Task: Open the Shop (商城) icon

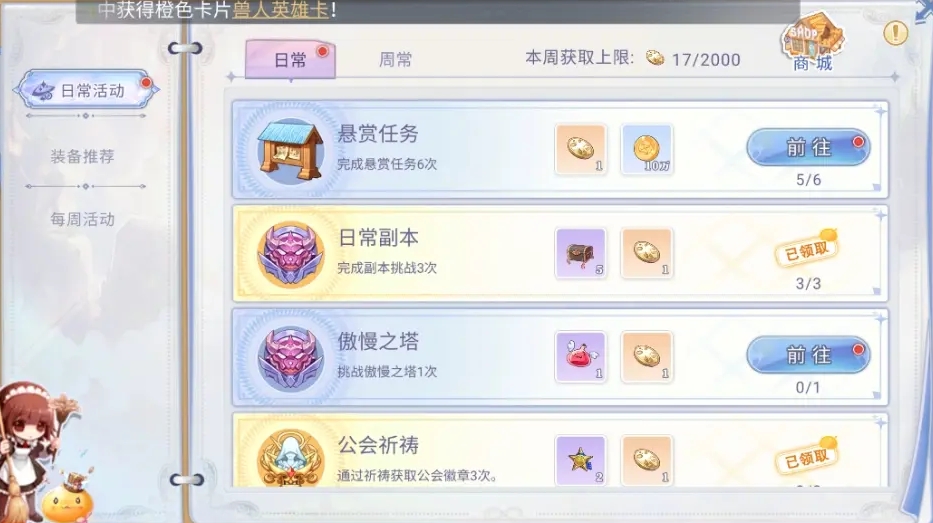Action: pos(812,42)
